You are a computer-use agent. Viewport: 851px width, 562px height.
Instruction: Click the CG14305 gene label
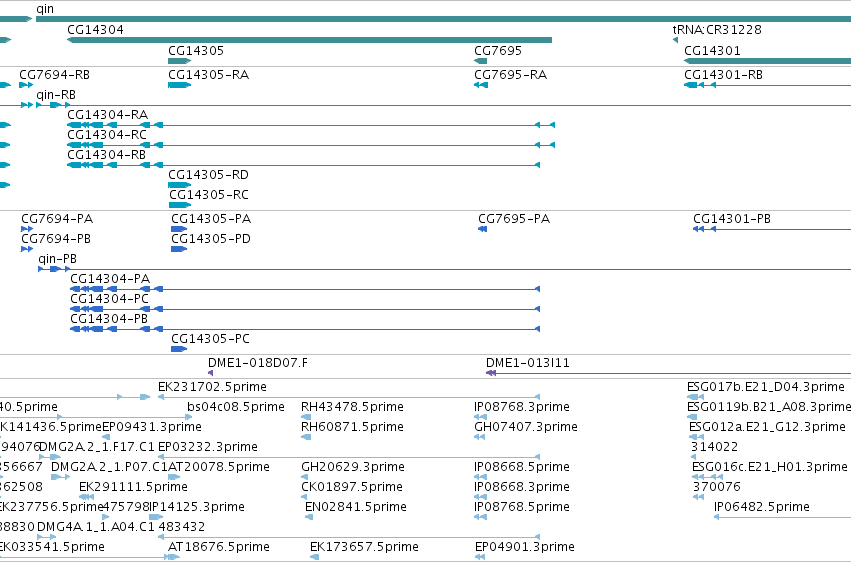click(x=196, y=51)
